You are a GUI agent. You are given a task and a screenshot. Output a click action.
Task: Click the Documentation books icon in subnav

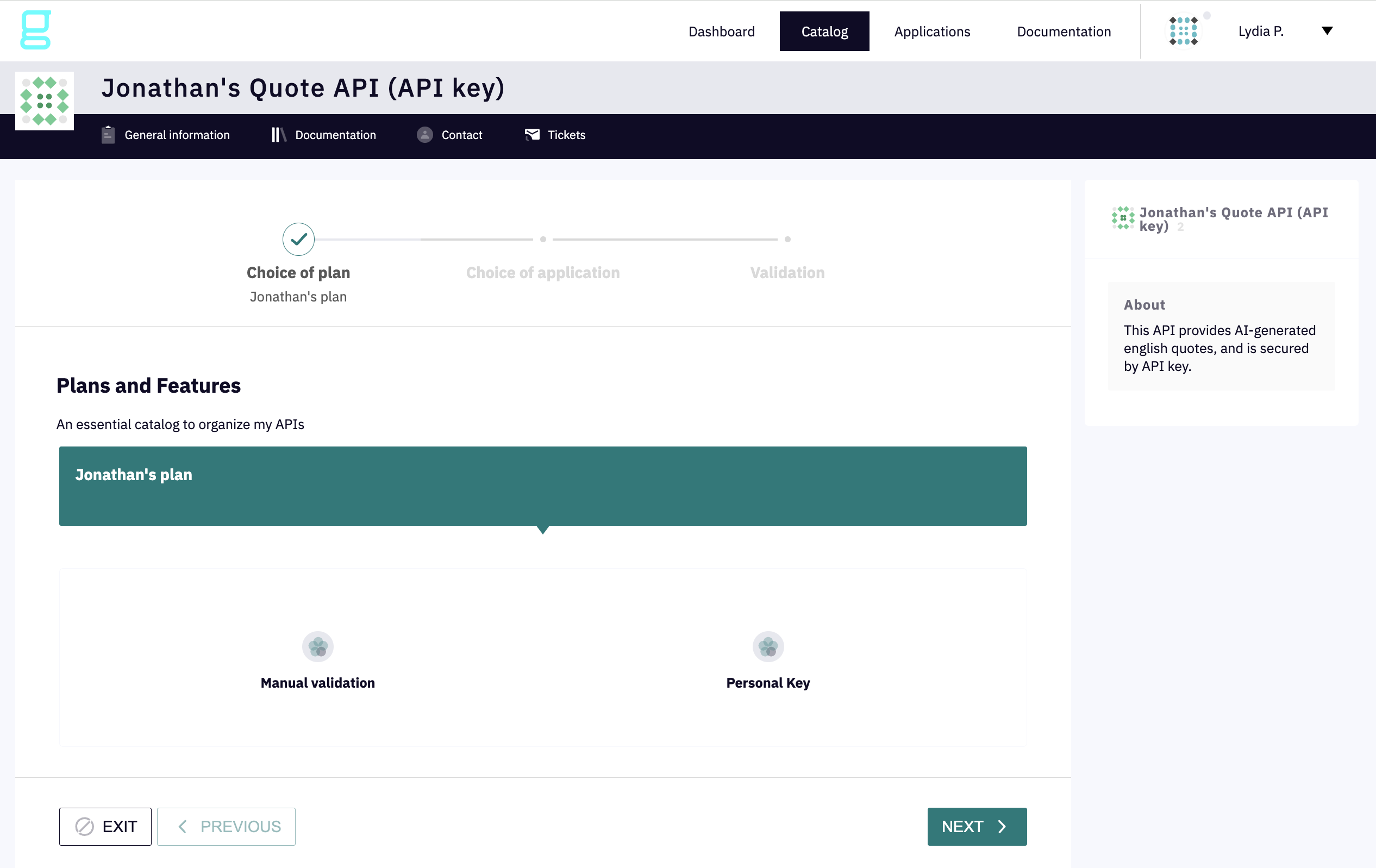point(278,135)
